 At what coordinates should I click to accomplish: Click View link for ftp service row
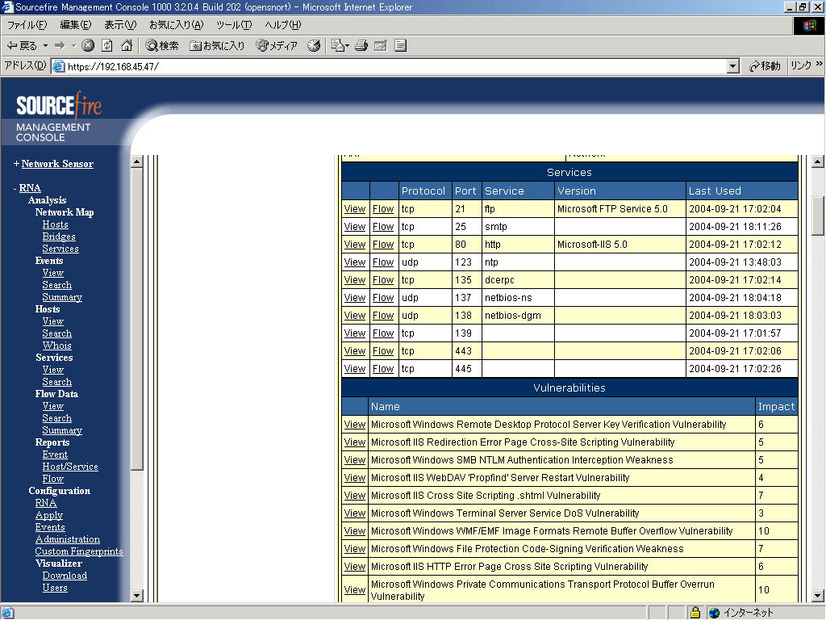tap(354, 209)
